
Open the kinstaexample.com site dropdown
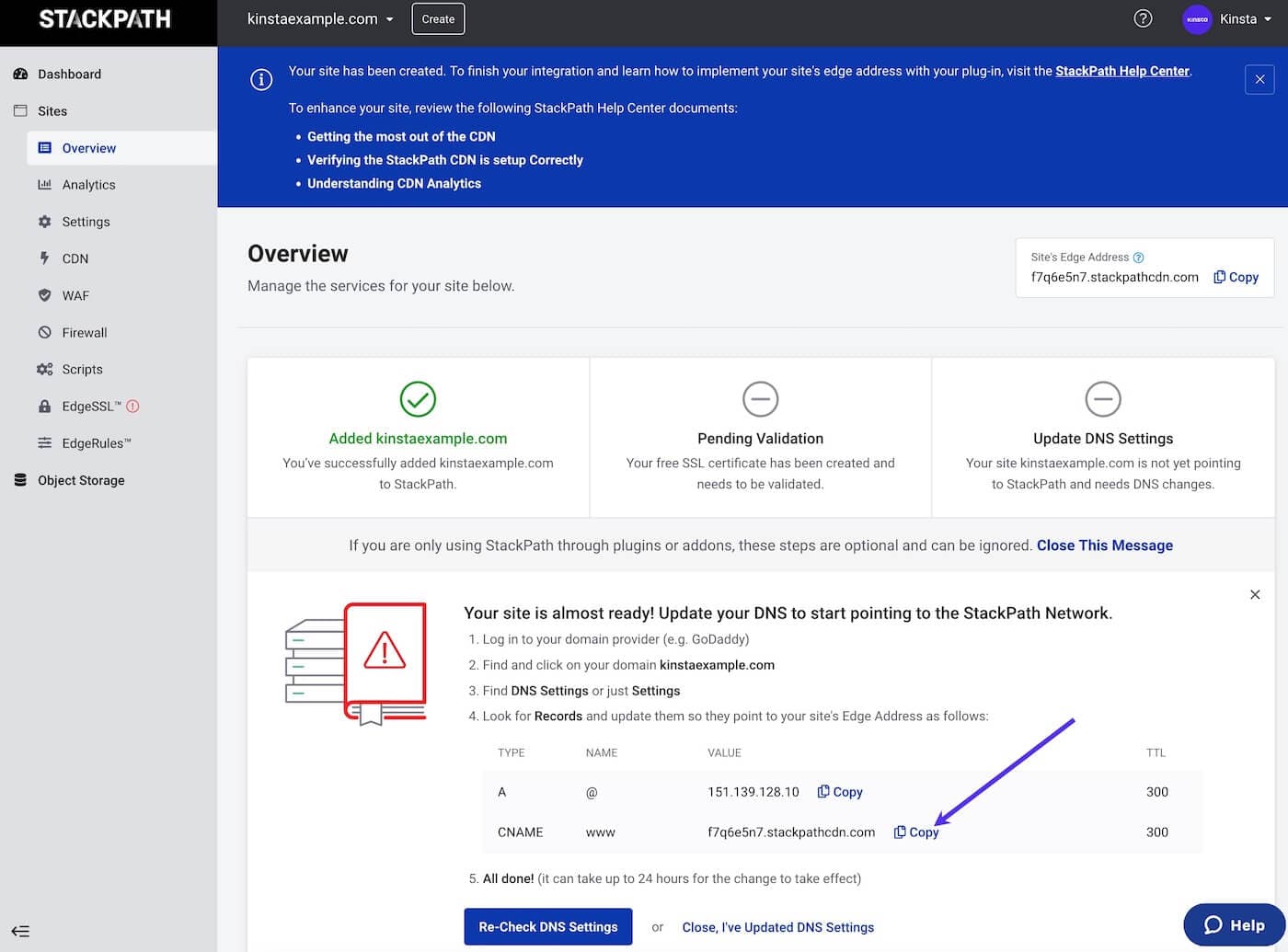click(x=320, y=19)
